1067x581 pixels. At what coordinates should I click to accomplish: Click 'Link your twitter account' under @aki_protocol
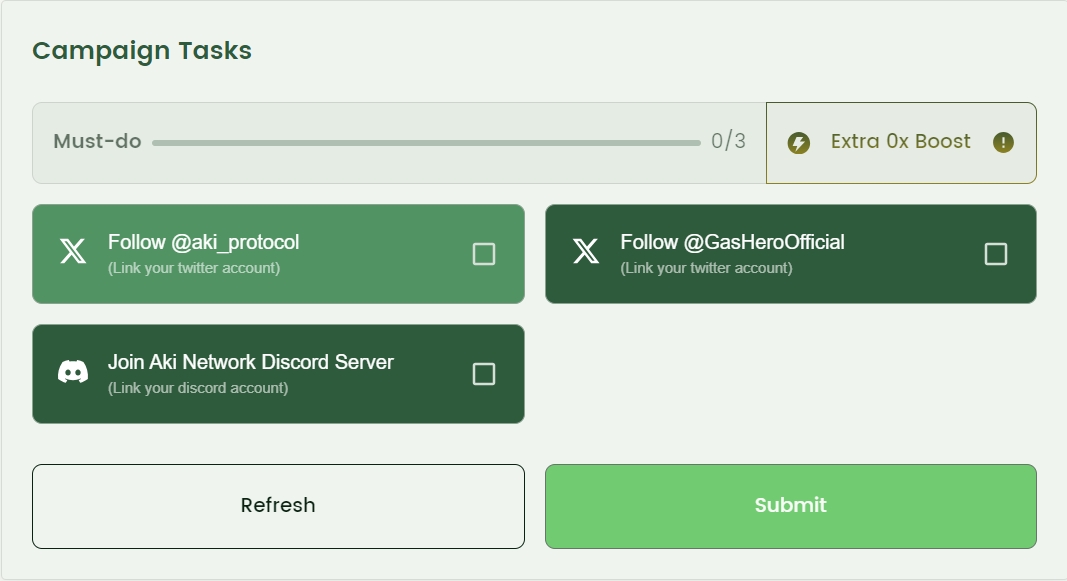(x=194, y=268)
